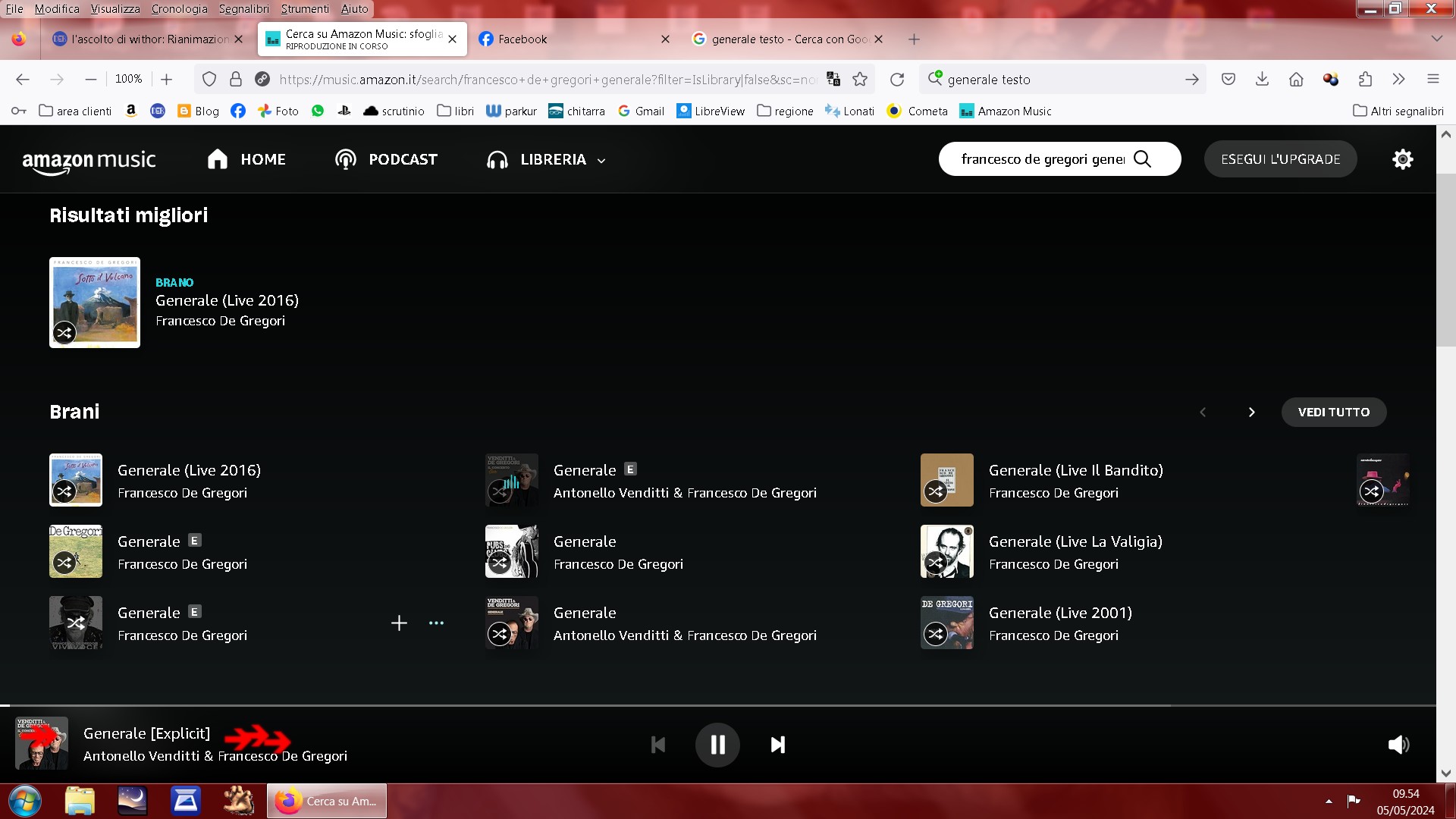The height and width of the screenshot is (819, 1456).
Task: Show more toolbar tools chevron
Action: [x=1398, y=79]
